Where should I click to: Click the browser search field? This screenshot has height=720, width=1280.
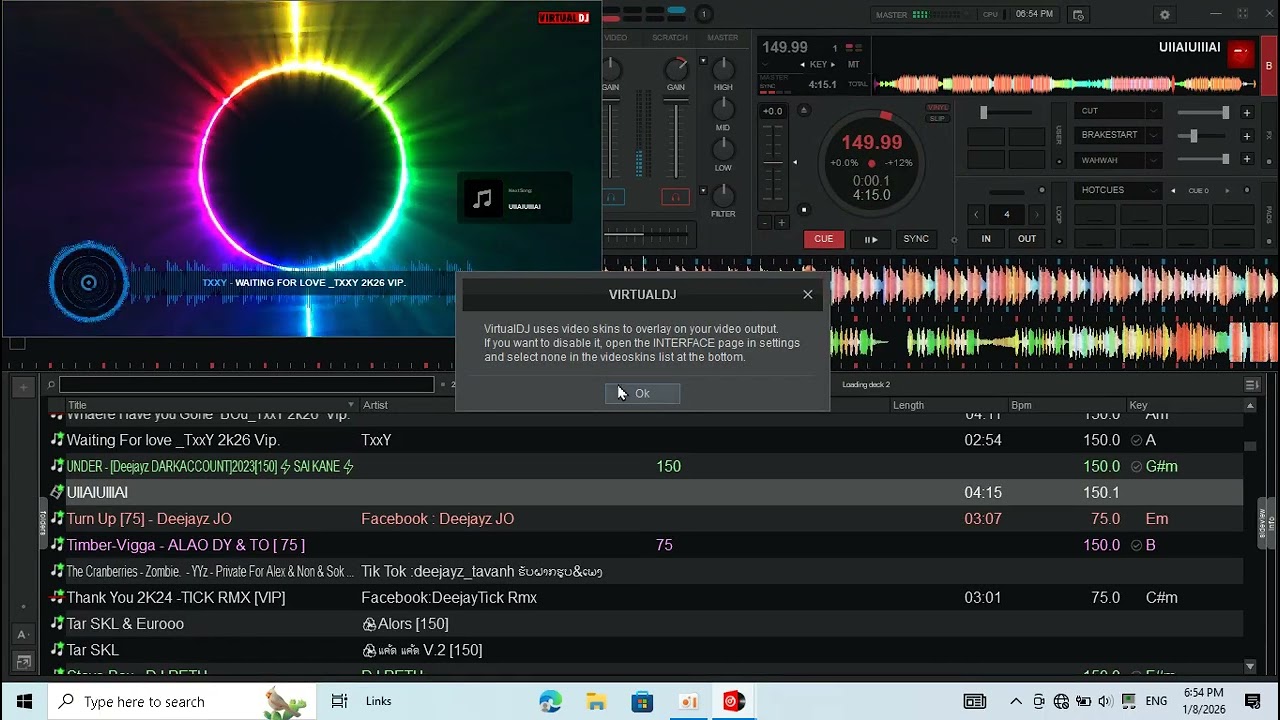pyautogui.click(x=247, y=385)
